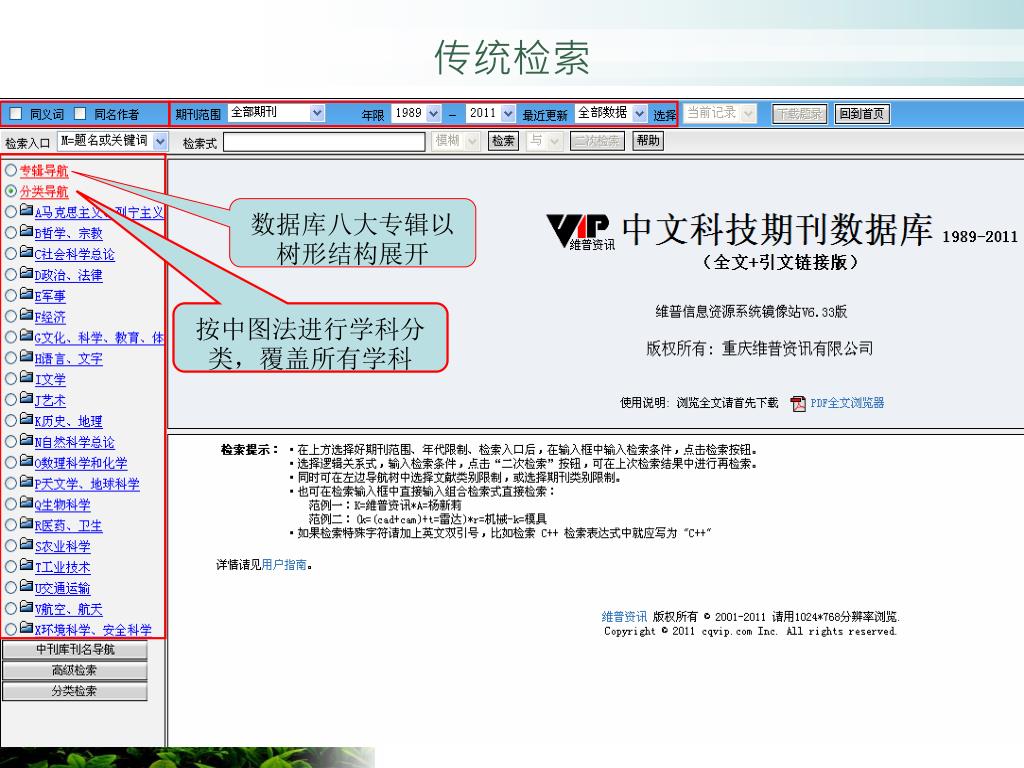The image size is (1024, 768).
Task: Open the T工业技术 category link
Action: pos(63,568)
